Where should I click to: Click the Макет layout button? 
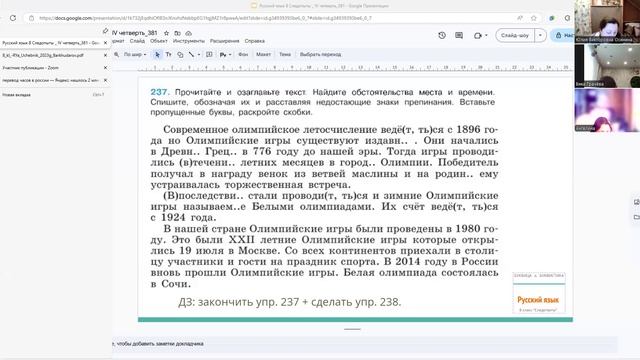263,54
